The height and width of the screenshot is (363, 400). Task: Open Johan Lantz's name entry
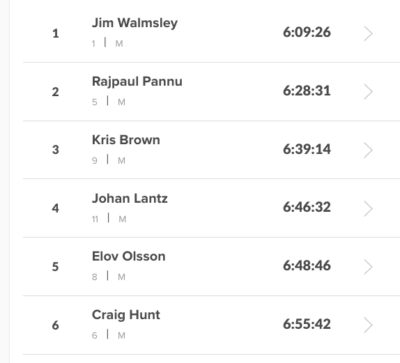pos(130,198)
